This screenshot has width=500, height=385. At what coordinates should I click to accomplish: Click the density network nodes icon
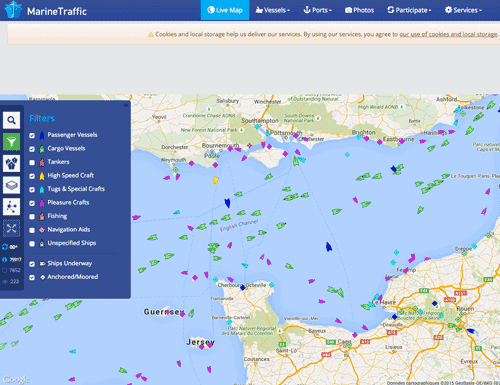11,207
